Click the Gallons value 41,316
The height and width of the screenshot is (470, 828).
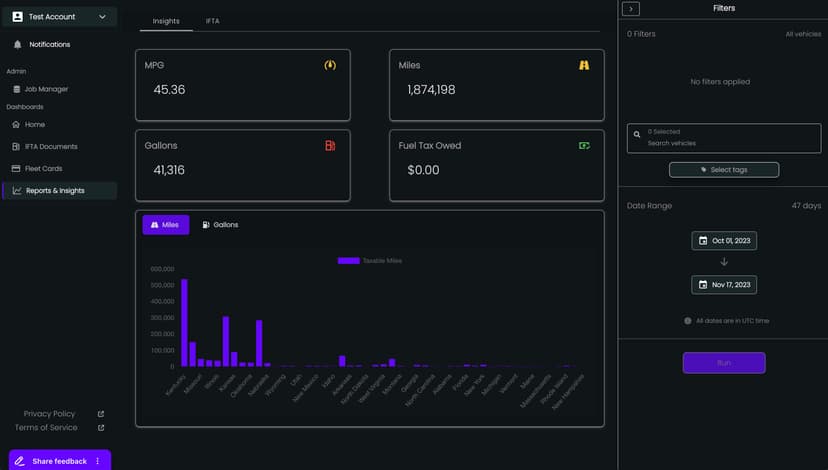[169, 170]
